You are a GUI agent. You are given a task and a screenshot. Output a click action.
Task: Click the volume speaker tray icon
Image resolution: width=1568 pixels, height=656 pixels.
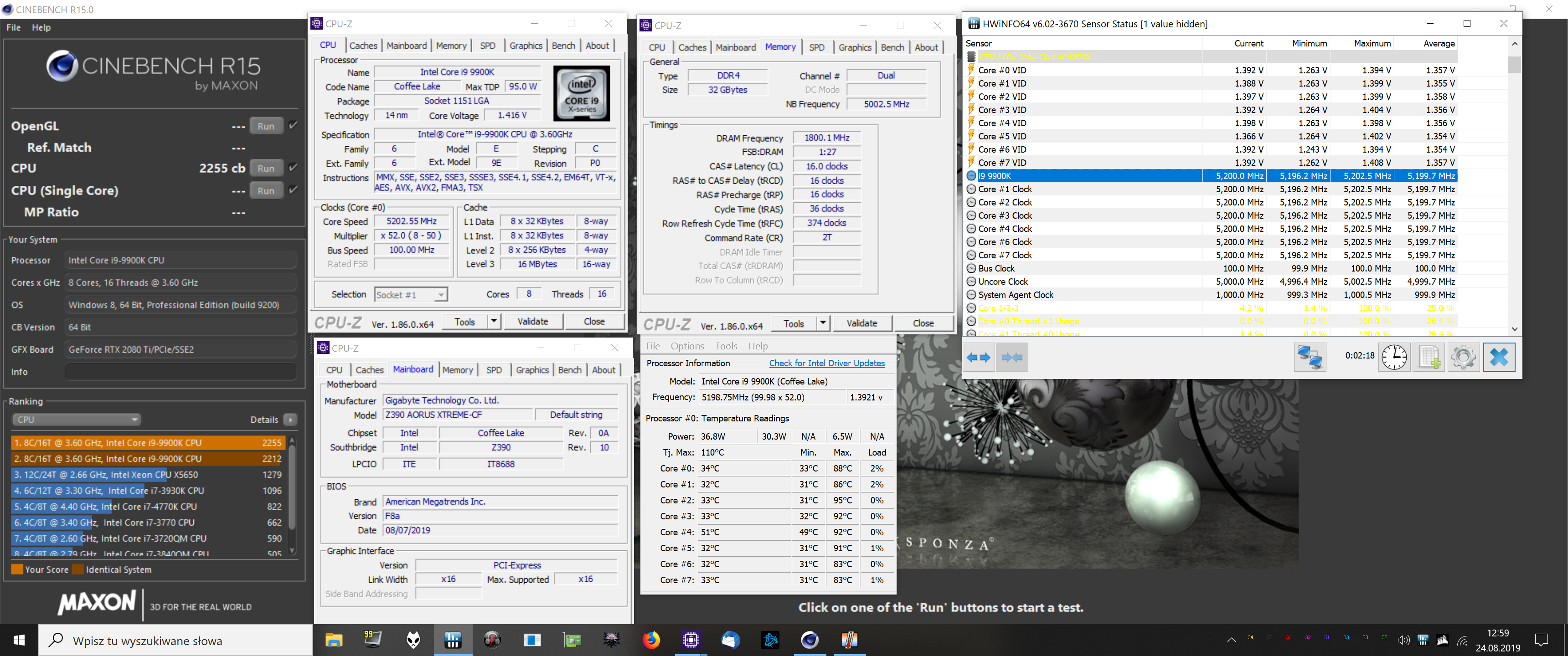click(x=1403, y=640)
